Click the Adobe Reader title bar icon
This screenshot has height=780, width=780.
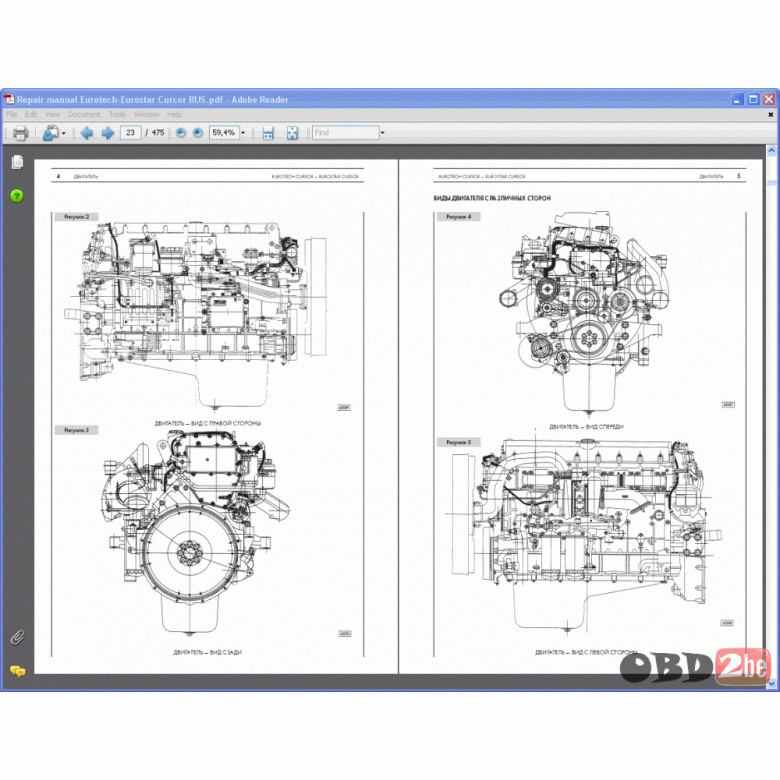coord(9,99)
